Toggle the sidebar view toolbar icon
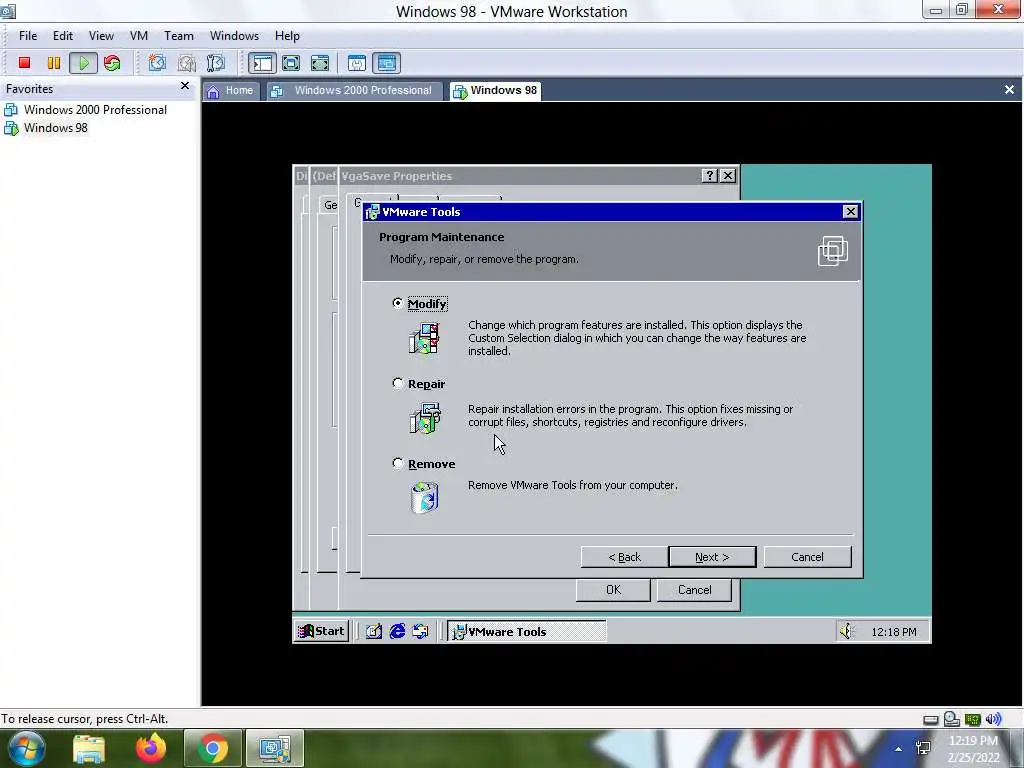Viewport: 1024px width, 768px height. pos(262,63)
